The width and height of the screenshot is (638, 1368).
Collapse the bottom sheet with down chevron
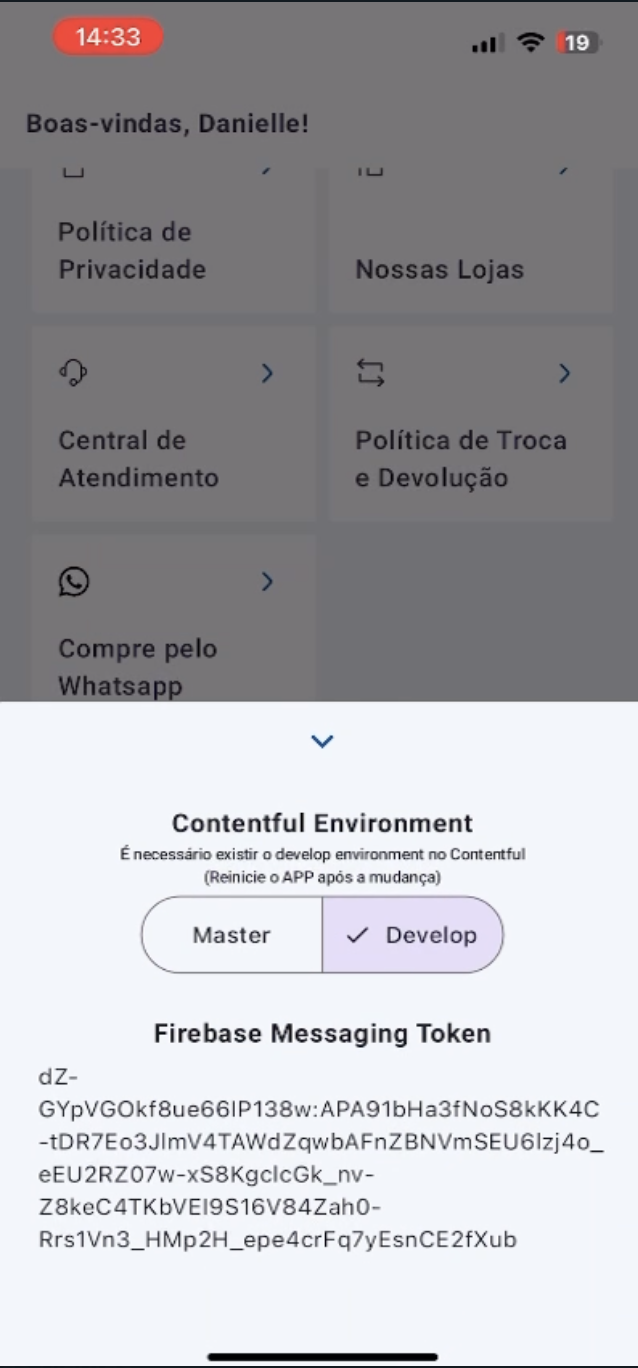pyautogui.click(x=322, y=741)
